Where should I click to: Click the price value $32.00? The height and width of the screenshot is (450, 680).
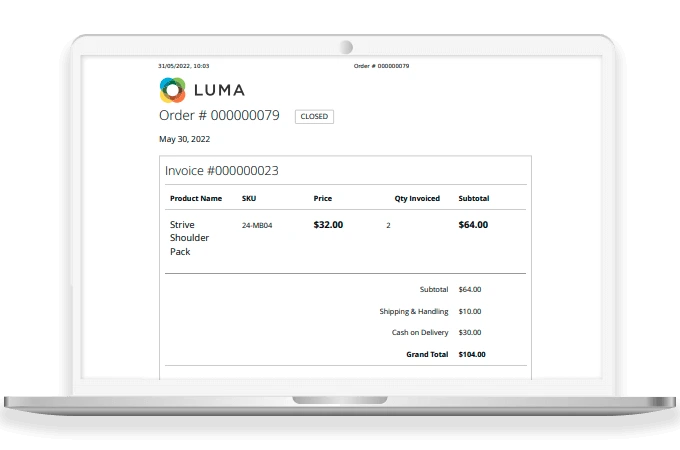point(328,225)
